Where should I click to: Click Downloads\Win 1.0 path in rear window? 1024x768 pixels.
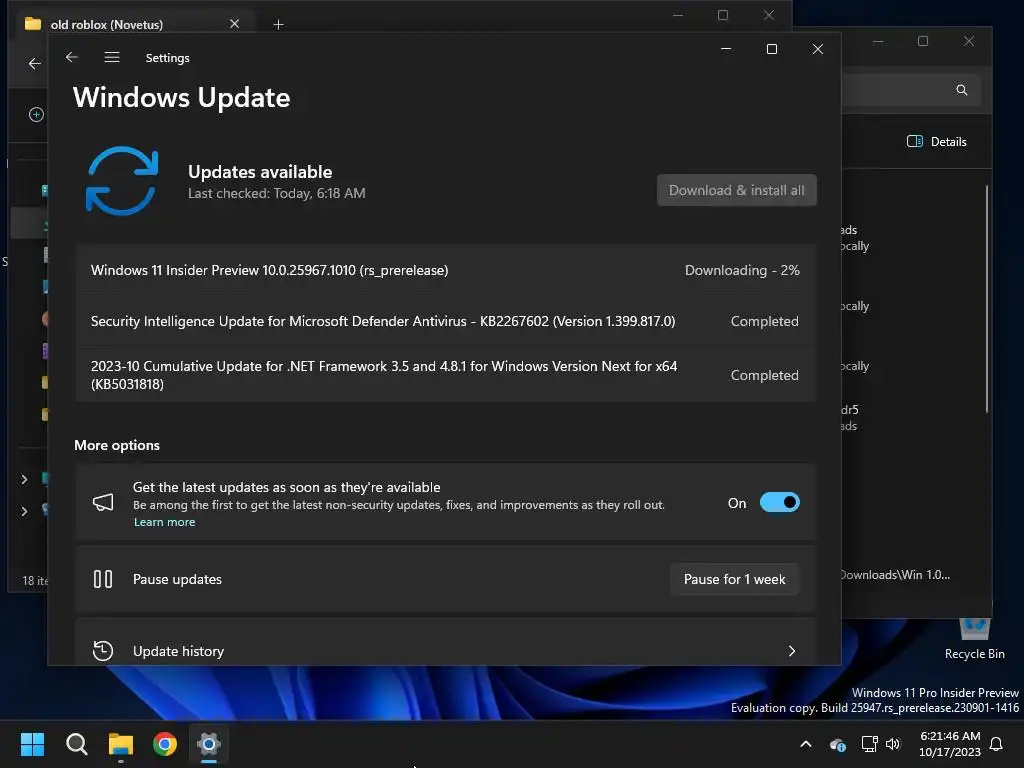pyautogui.click(x=895, y=575)
